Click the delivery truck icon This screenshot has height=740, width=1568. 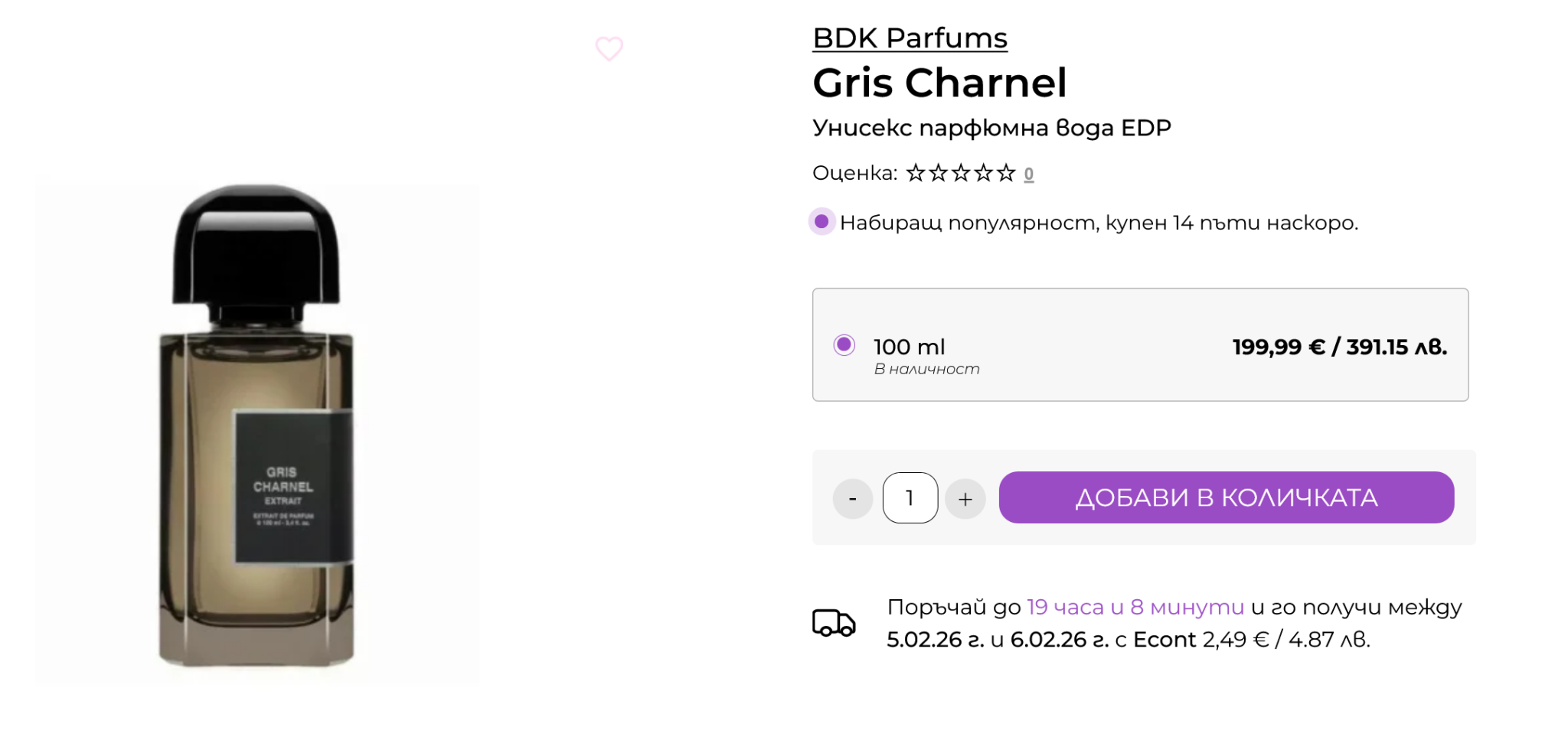point(833,623)
